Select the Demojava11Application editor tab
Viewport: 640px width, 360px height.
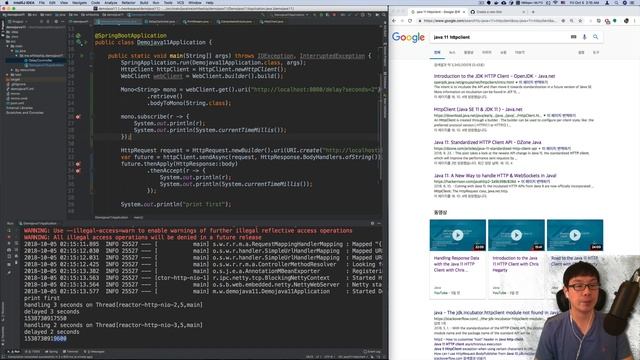(118, 21)
